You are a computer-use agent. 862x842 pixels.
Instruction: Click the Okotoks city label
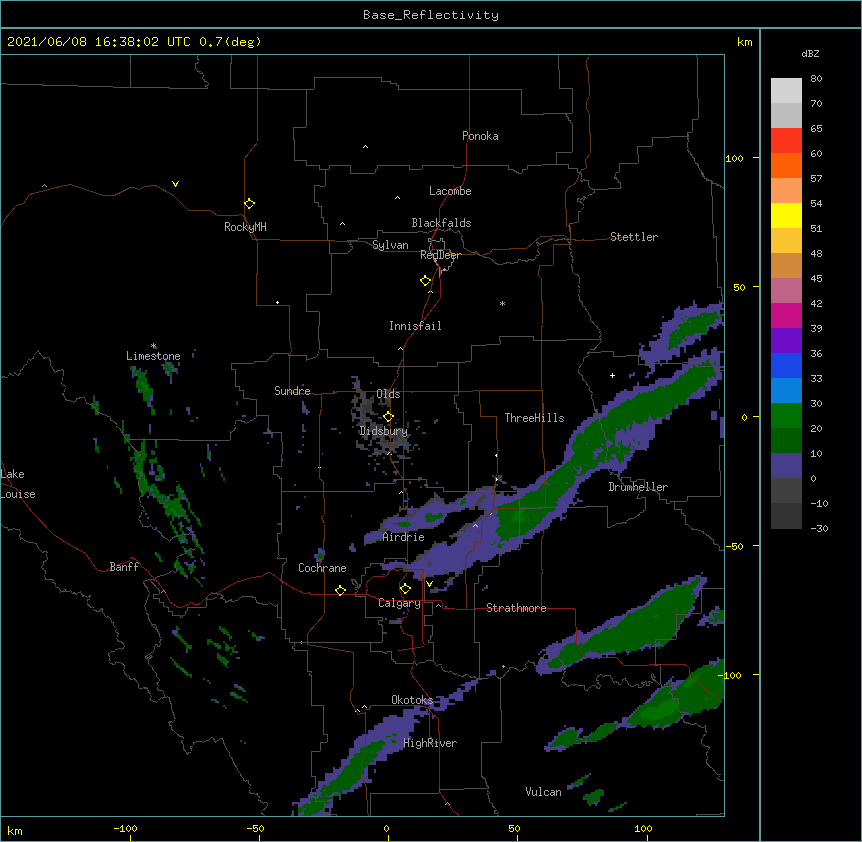point(412,700)
